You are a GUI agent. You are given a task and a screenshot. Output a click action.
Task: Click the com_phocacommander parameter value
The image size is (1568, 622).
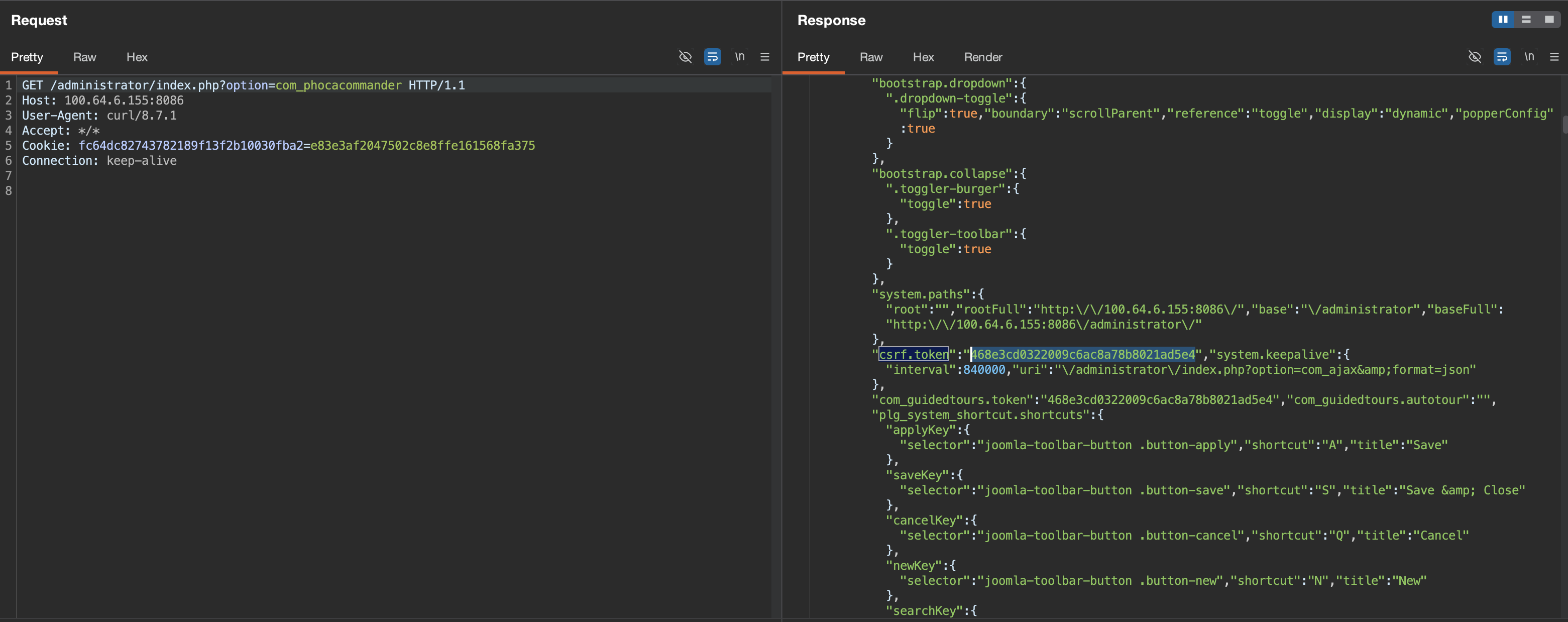coord(339,85)
